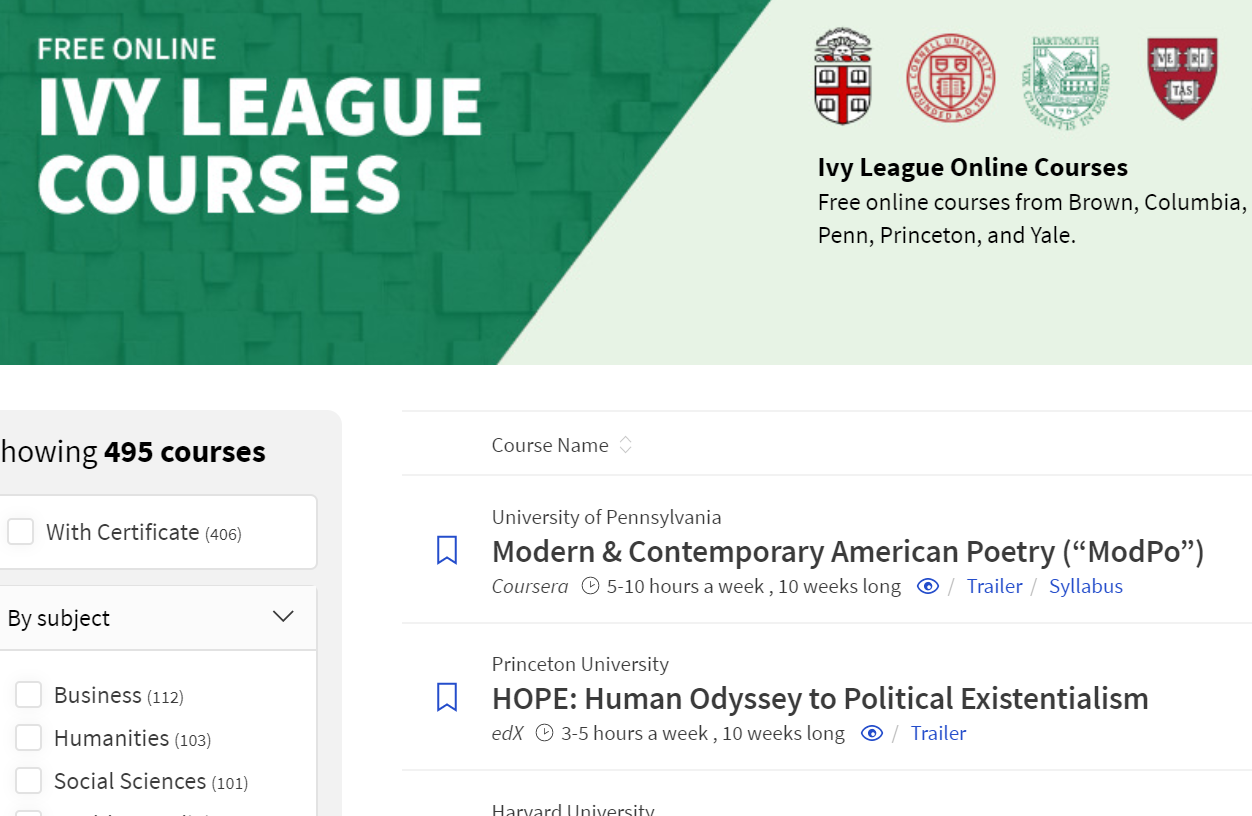
Task: Click the Brown University crest logo
Action: (x=843, y=76)
